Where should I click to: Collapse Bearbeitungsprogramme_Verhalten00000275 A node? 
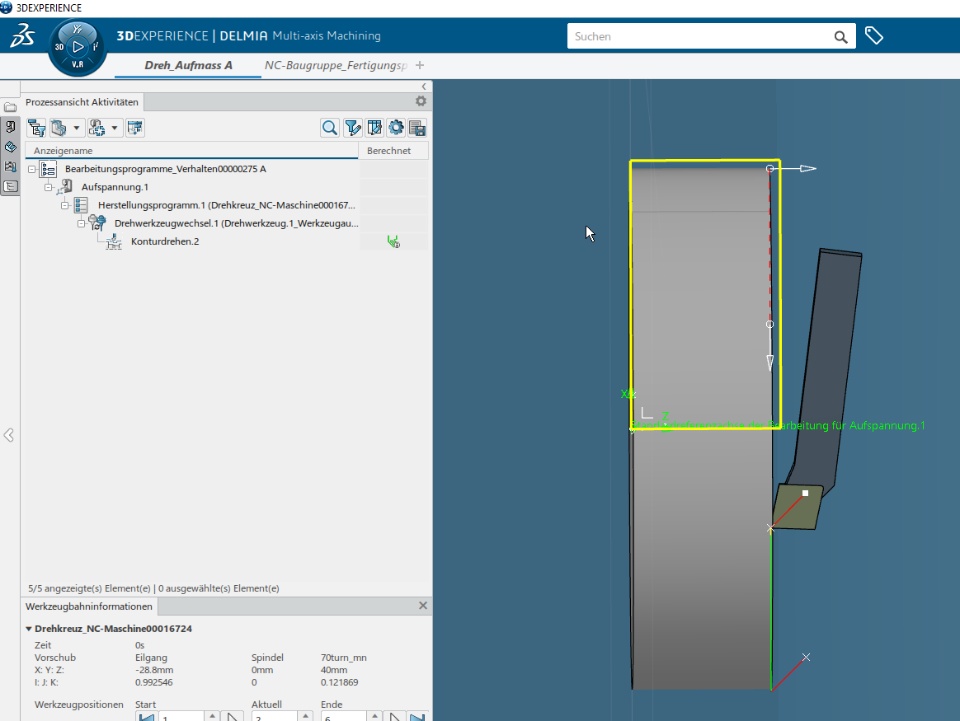tap(32, 169)
